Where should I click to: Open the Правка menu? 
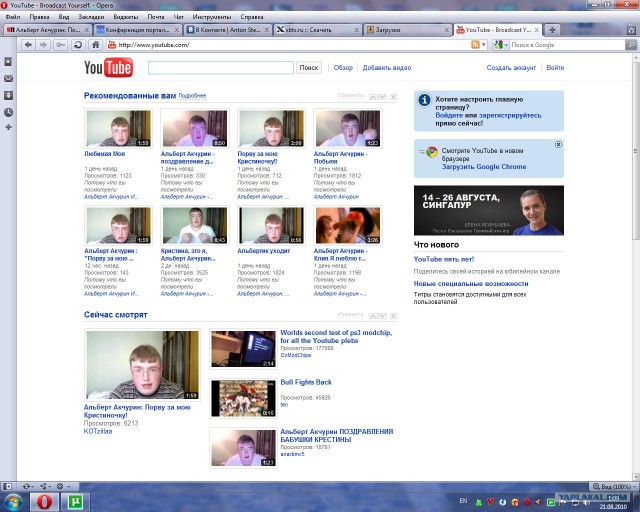pos(39,17)
